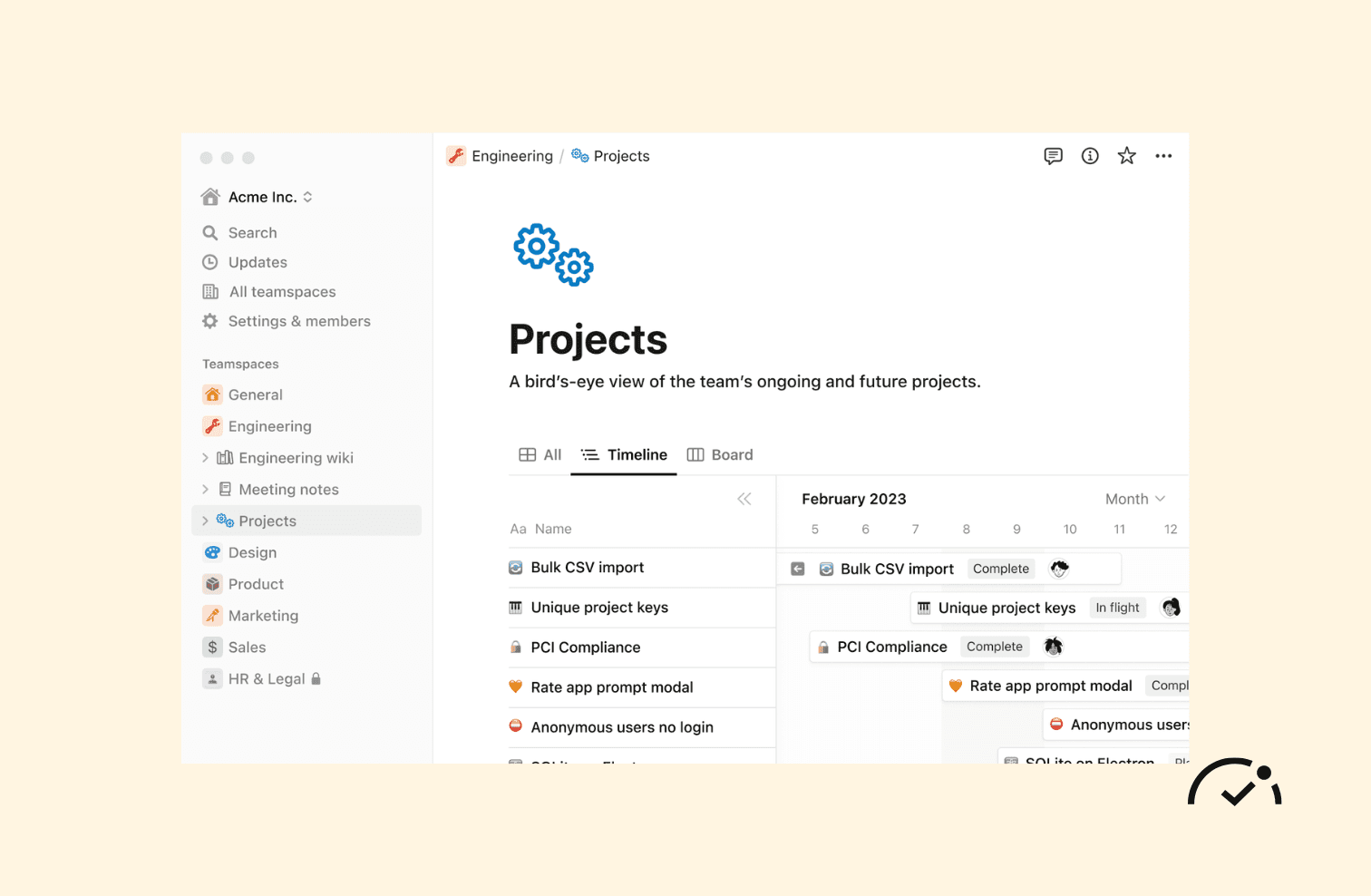Open the three-dot more options menu
This screenshot has height=896, width=1371.
click(1163, 156)
